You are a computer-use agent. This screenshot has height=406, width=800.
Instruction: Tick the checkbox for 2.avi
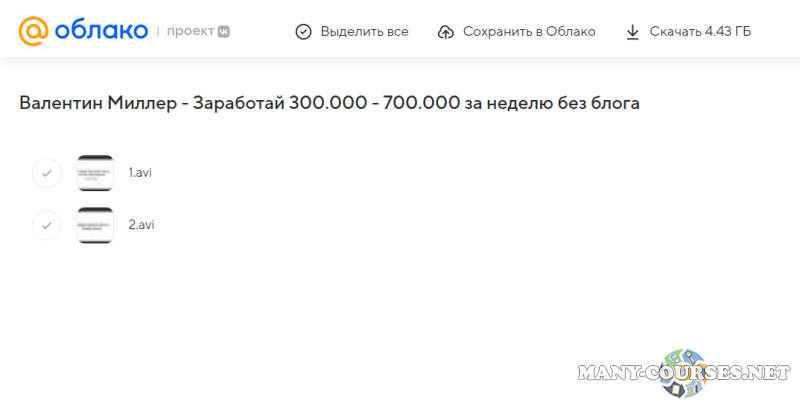tap(47, 225)
